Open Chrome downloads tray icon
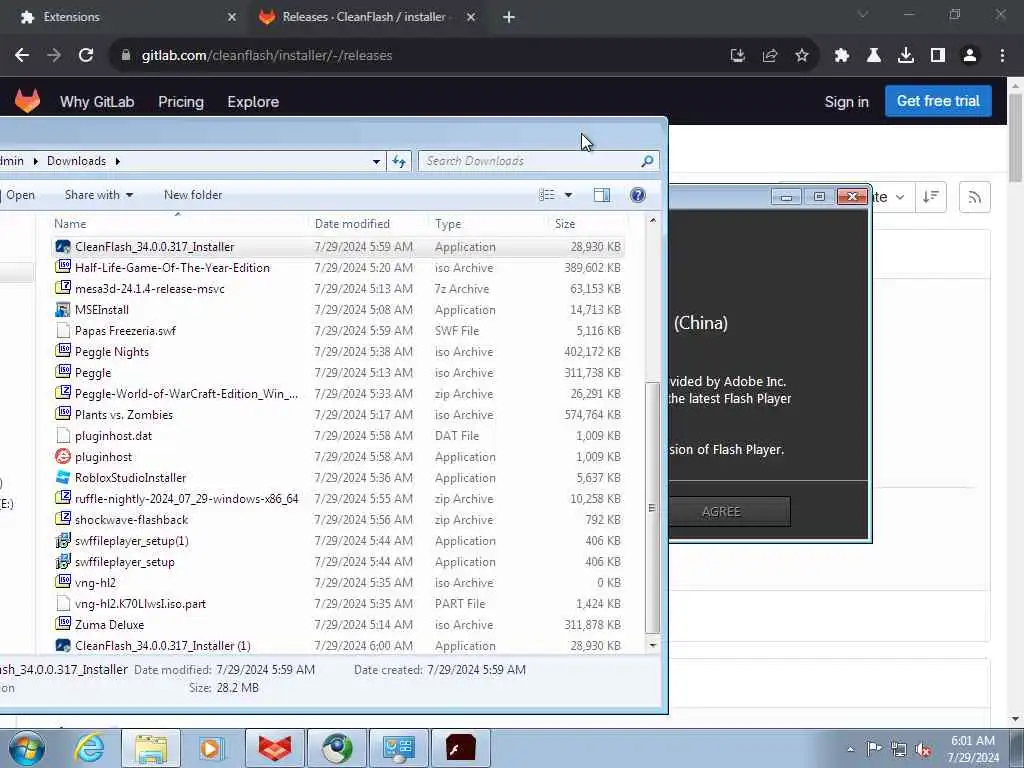1024x768 pixels. 906,56
